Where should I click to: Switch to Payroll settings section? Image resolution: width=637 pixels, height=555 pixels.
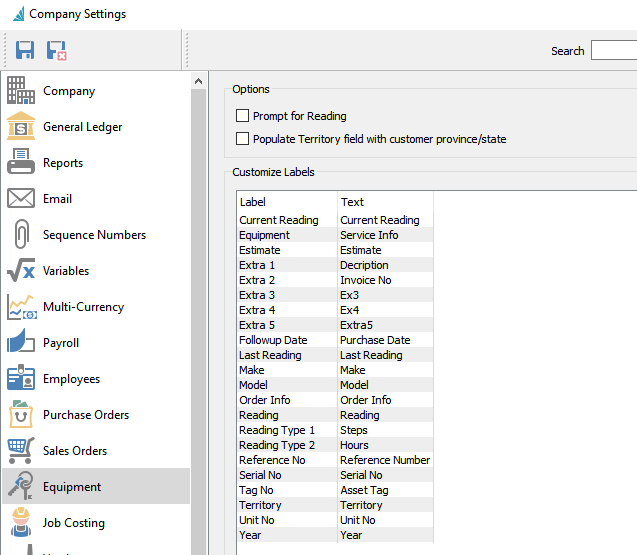coord(61,343)
